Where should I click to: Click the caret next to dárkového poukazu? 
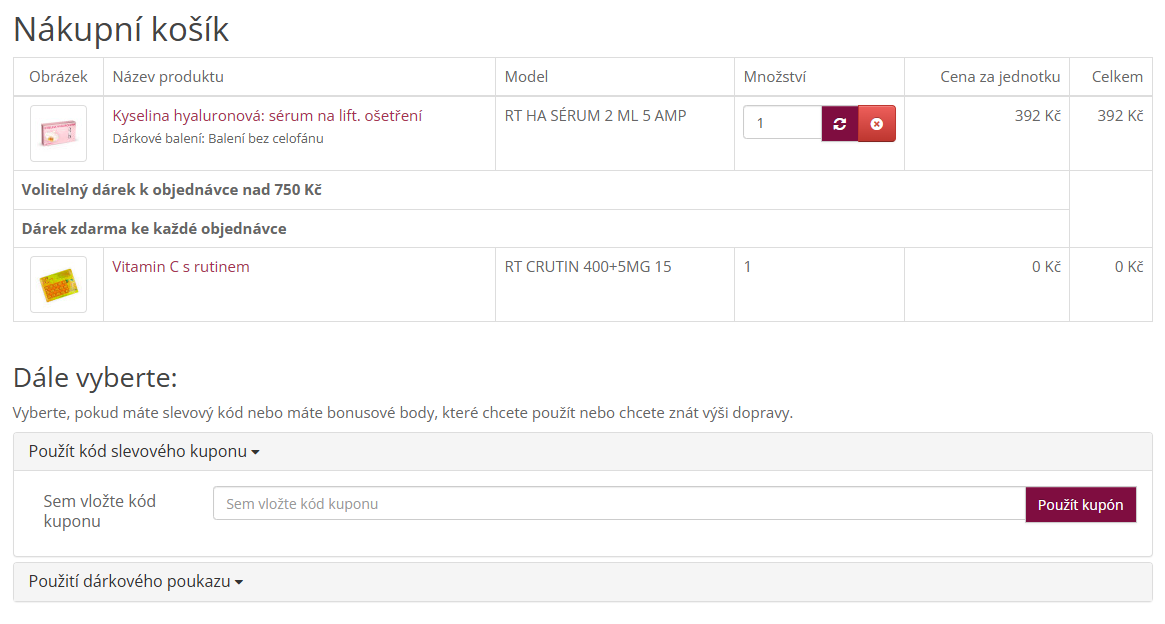[x=239, y=583]
